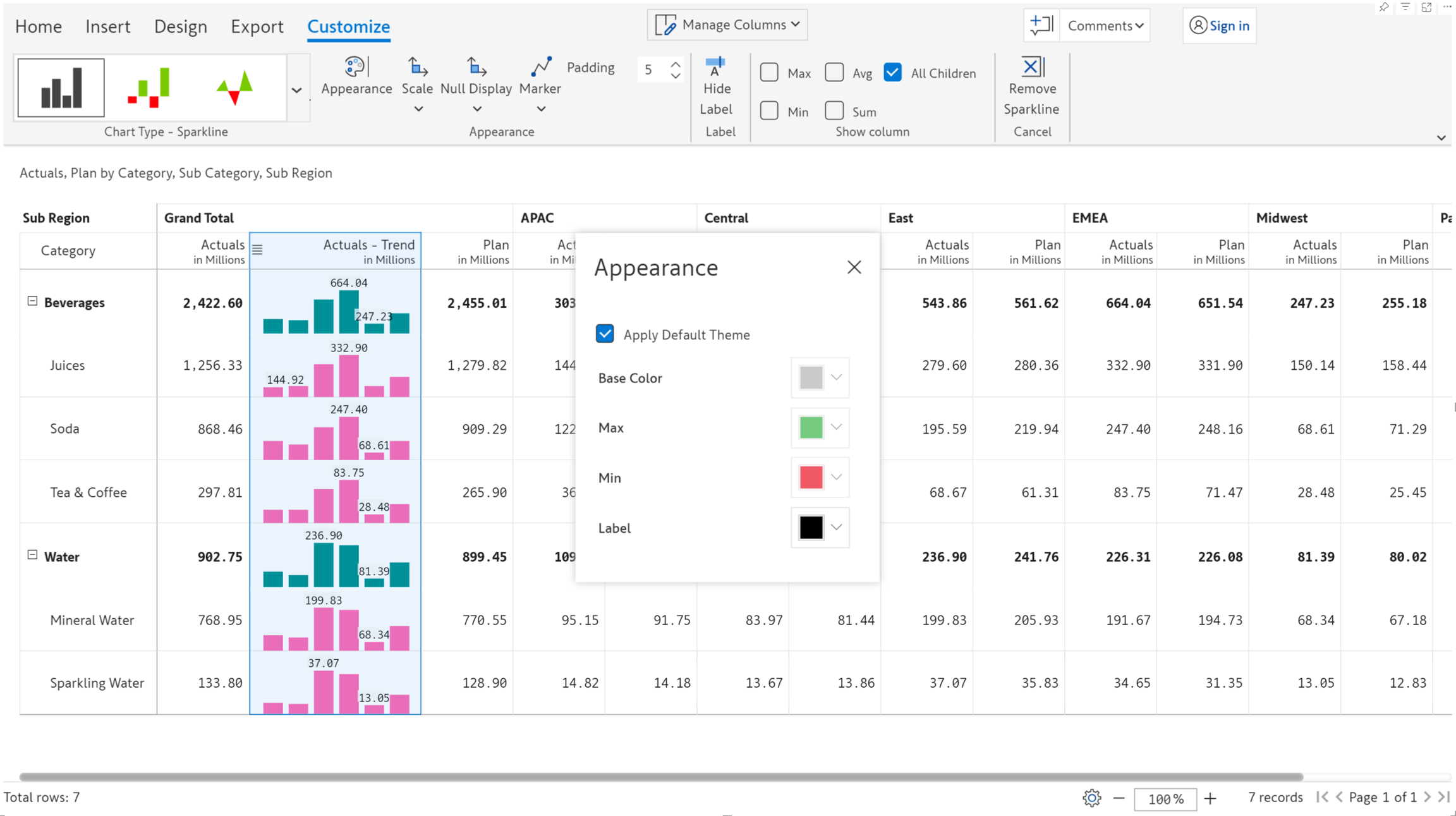Click the Null Display icon

(476, 67)
